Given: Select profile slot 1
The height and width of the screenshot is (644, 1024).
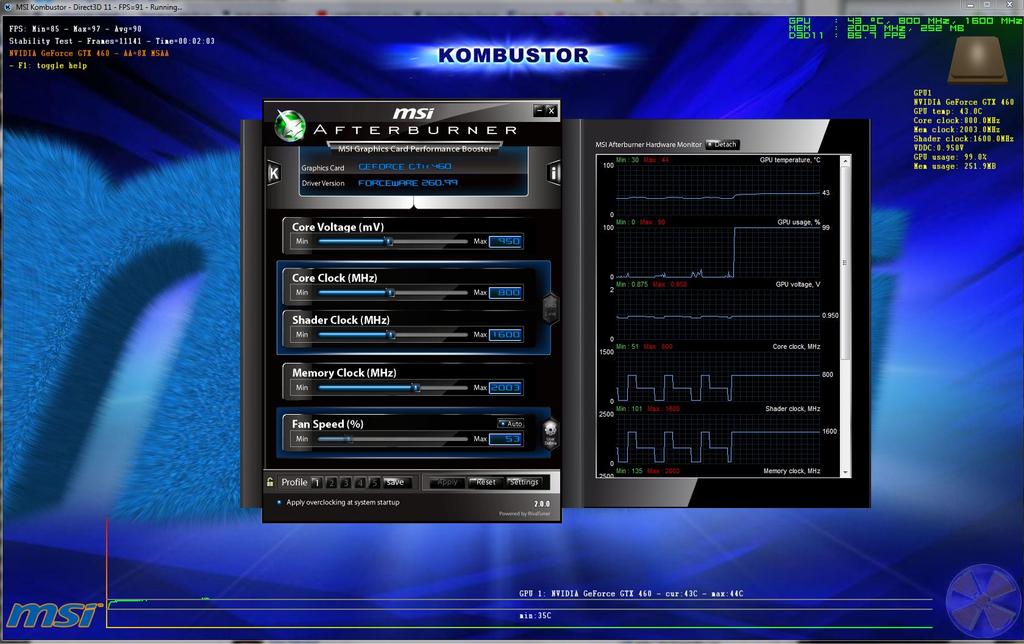Looking at the screenshot, I should tap(317, 483).
